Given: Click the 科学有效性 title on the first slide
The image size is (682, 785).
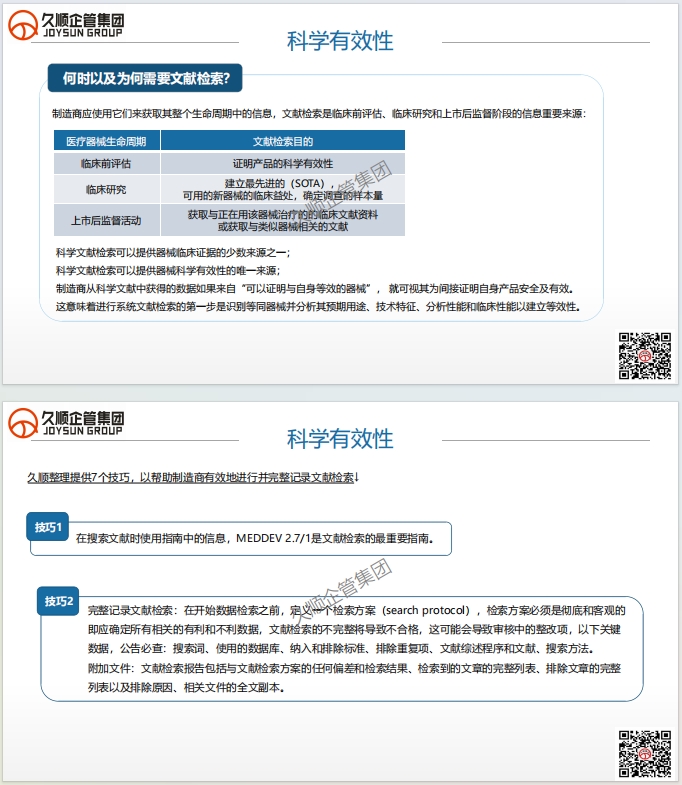Looking at the screenshot, I should click(340, 41).
